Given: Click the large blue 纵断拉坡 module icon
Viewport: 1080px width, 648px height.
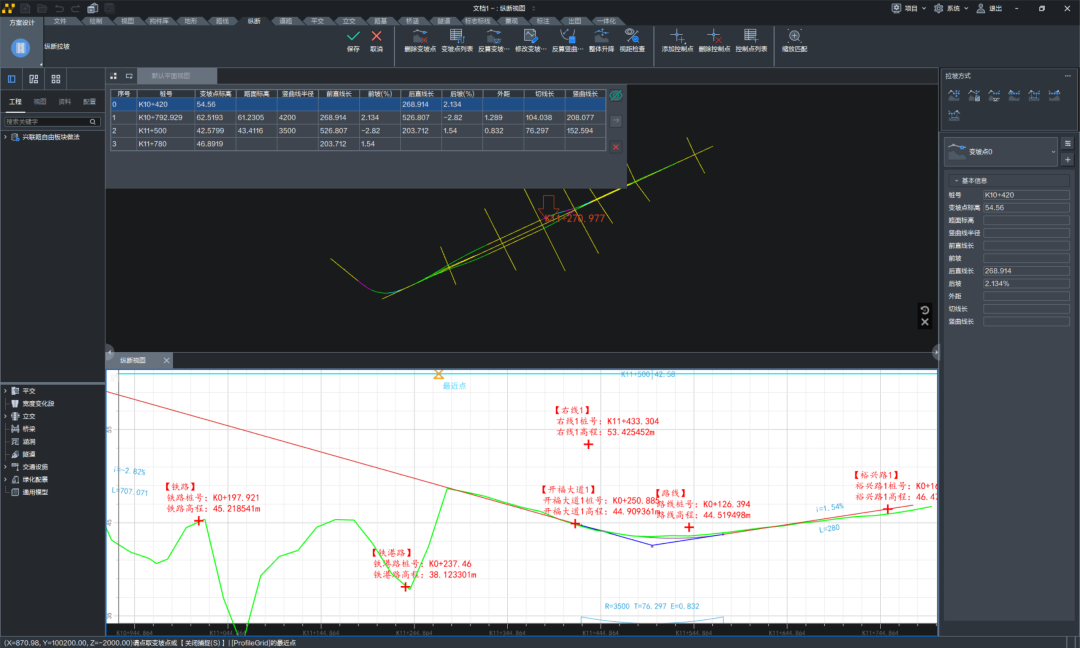Looking at the screenshot, I should pyautogui.click(x=21, y=48).
